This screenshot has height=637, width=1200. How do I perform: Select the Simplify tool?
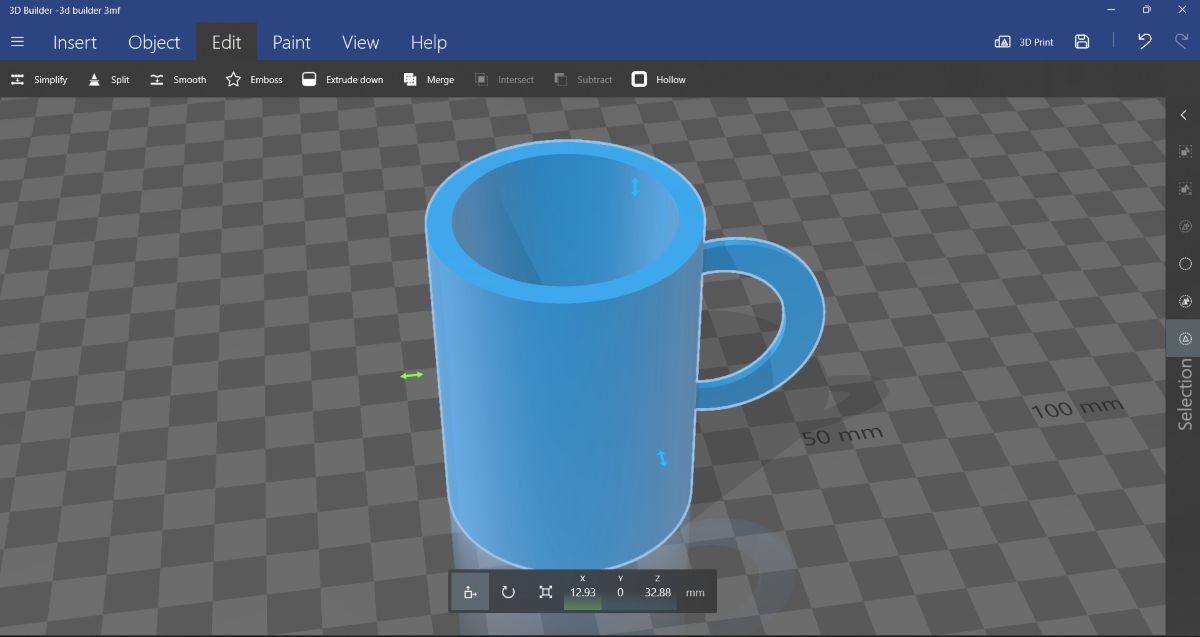(x=38, y=79)
